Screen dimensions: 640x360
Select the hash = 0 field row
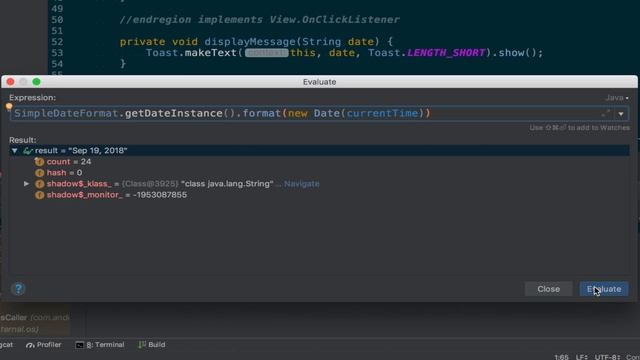coord(319,173)
